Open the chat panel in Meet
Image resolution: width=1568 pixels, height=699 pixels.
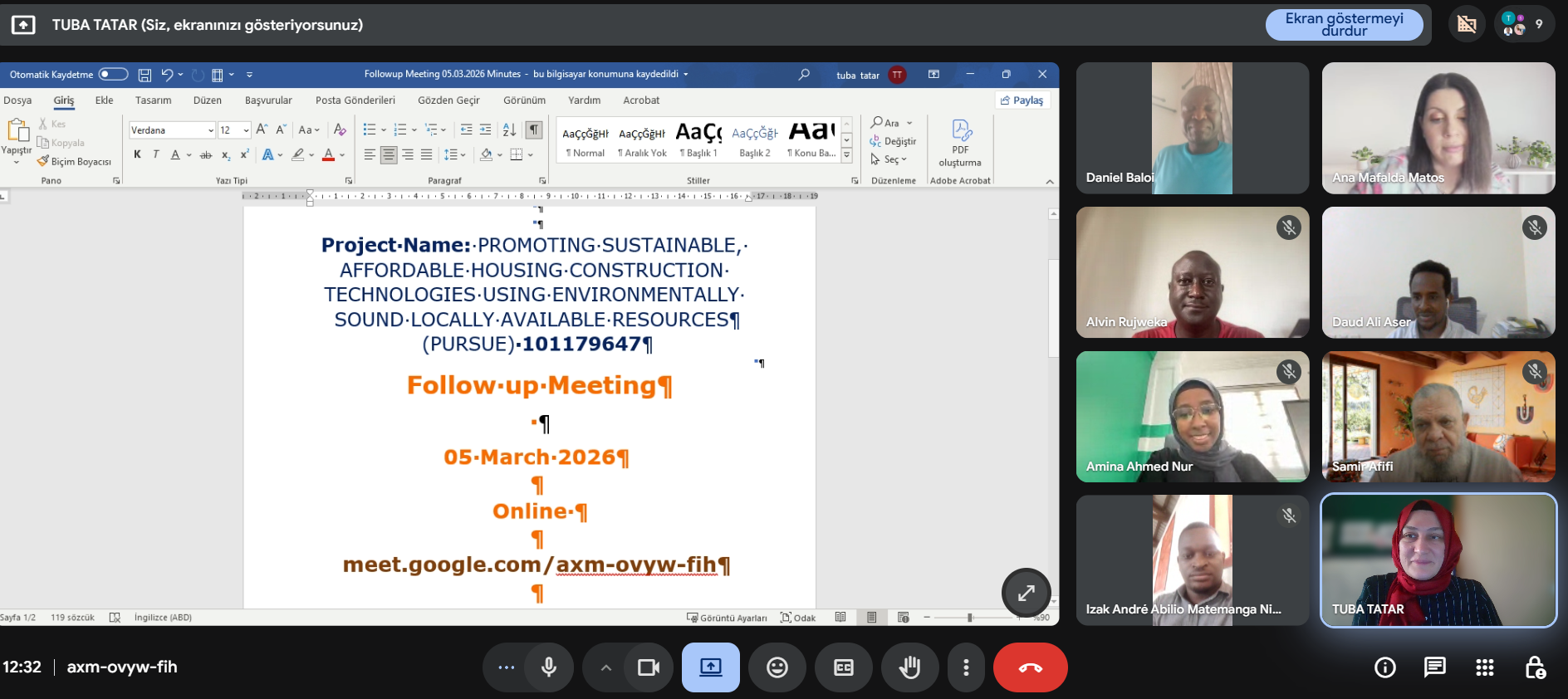tap(1435, 667)
